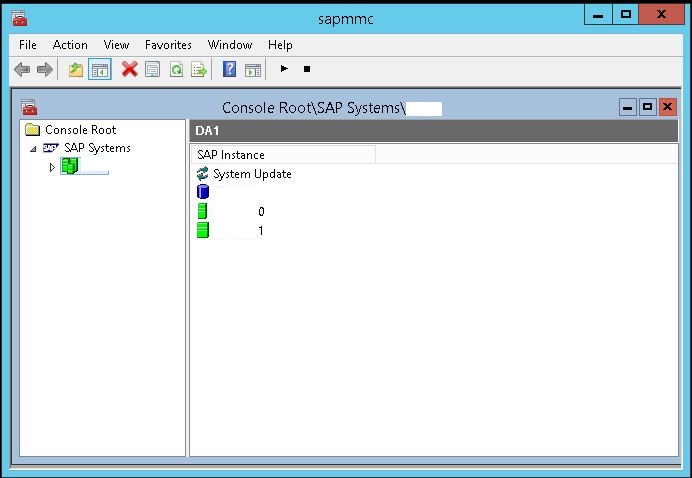Open the Help menu
The width and height of the screenshot is (692, 478).
click(280, 45)
